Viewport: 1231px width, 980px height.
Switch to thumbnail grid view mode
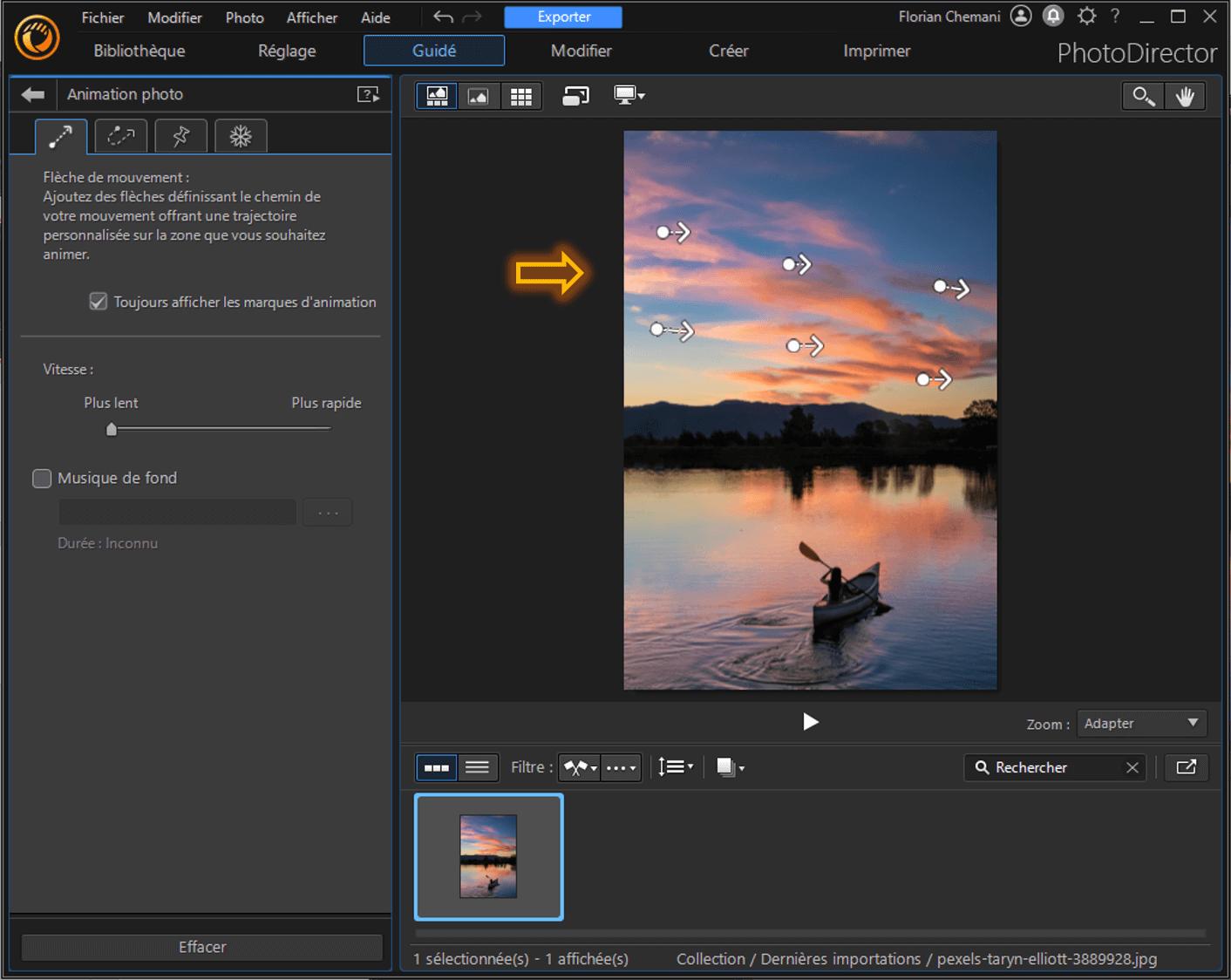pyautogui.click(x=520, y=96)
